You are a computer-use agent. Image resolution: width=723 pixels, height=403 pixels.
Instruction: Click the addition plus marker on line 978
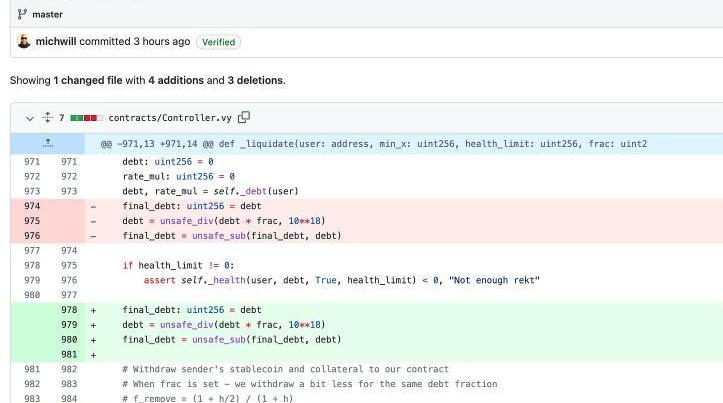point(94,310)
